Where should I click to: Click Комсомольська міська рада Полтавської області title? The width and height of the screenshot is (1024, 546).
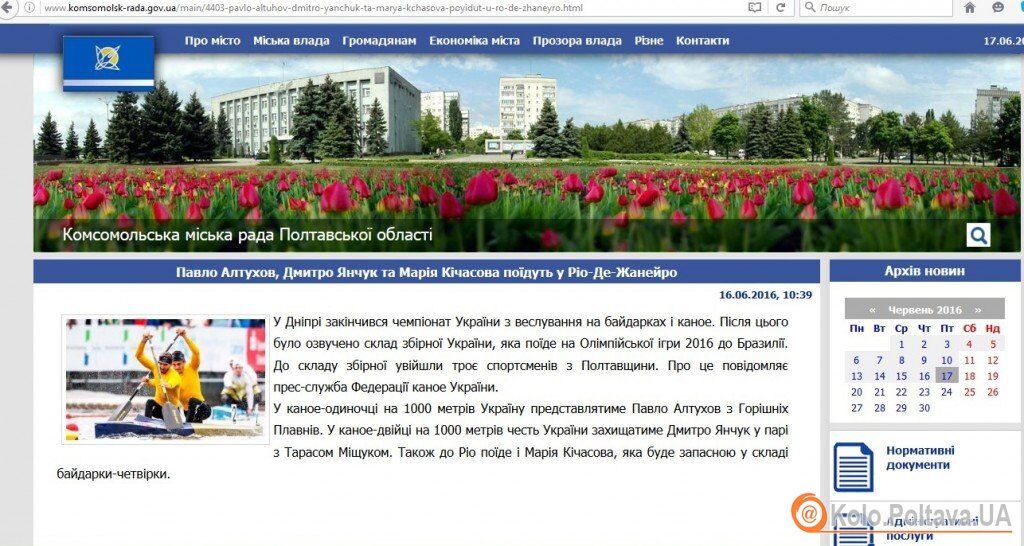tap(248, 234)
